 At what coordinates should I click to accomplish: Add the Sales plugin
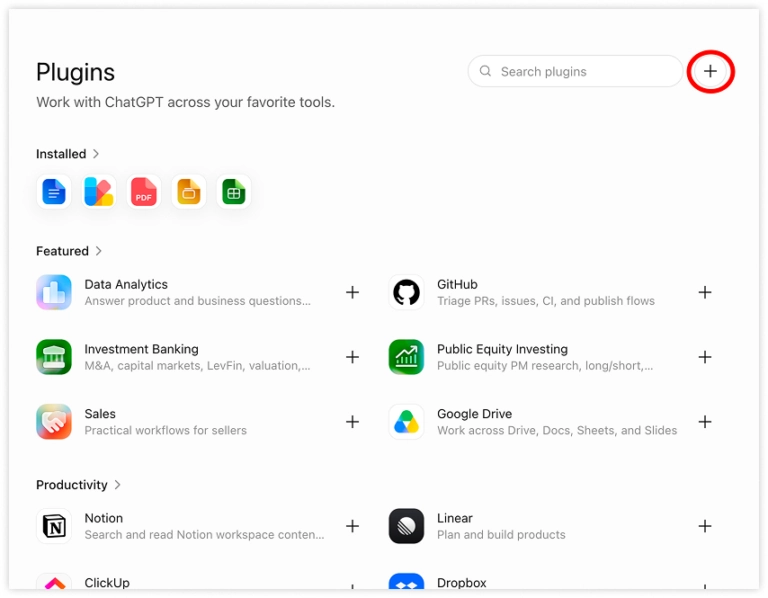tap(352, 422)
